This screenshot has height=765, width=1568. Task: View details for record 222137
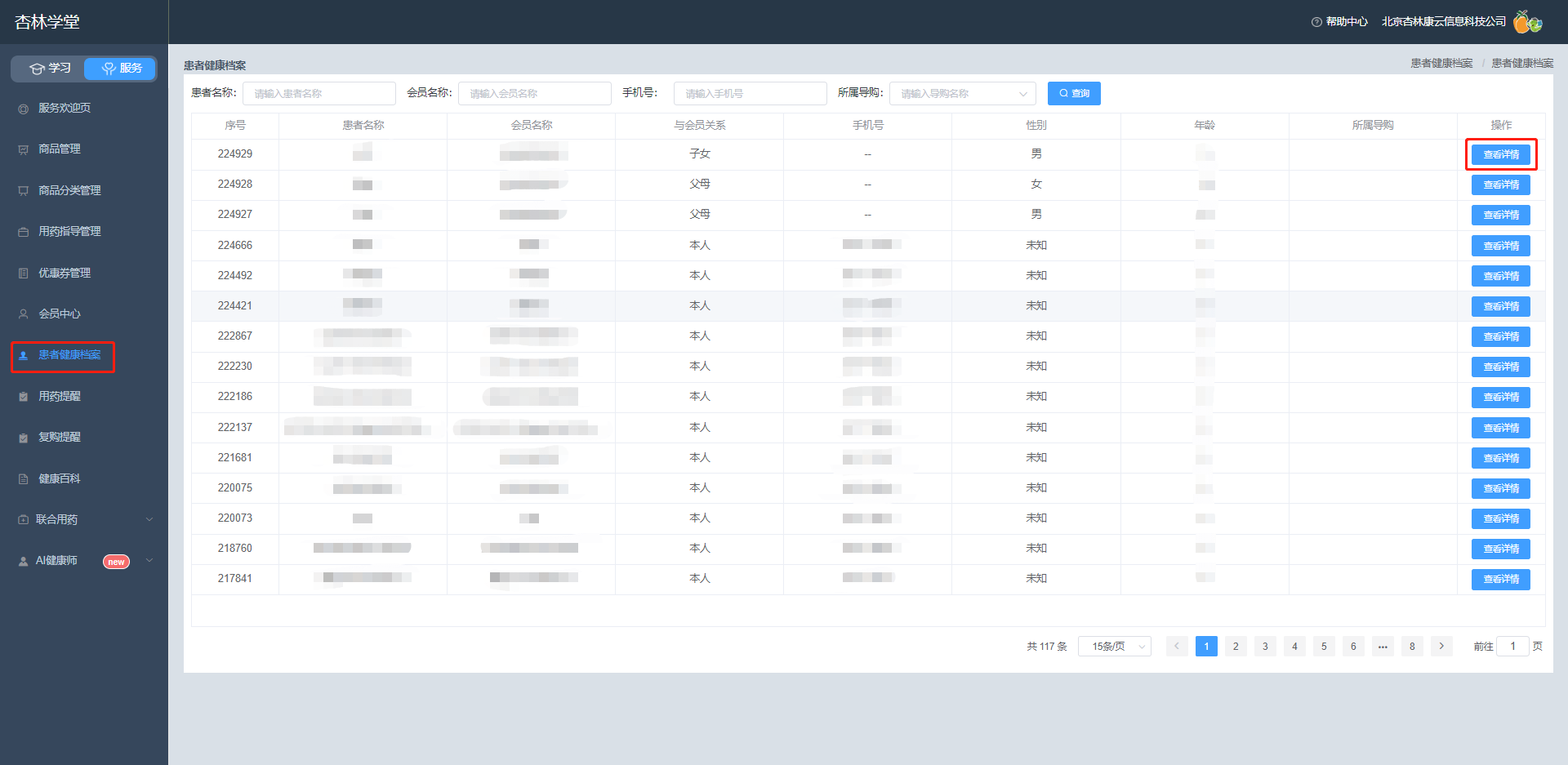coord(1501,428)
